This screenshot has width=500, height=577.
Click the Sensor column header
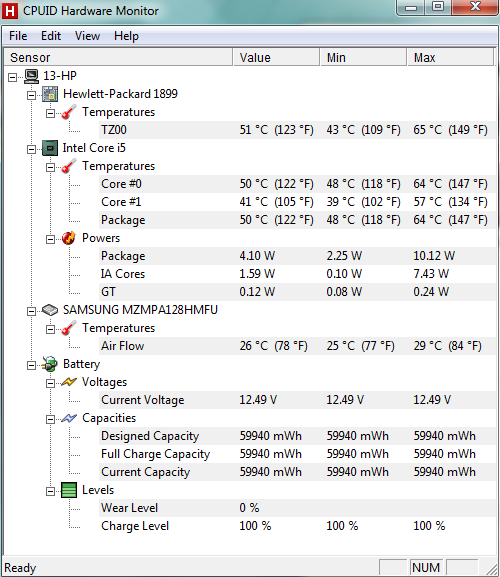click(118, 57)
